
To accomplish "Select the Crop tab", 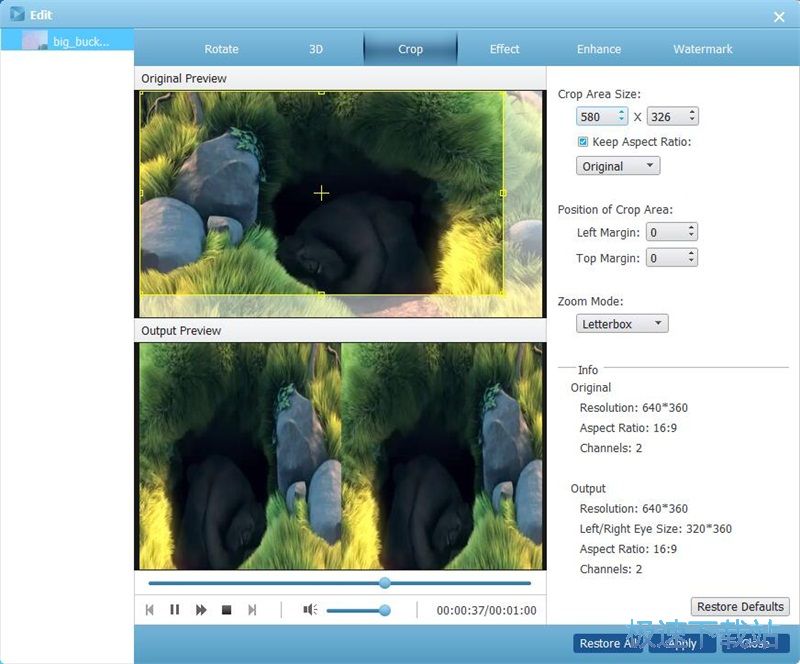I will pos(410,49).
